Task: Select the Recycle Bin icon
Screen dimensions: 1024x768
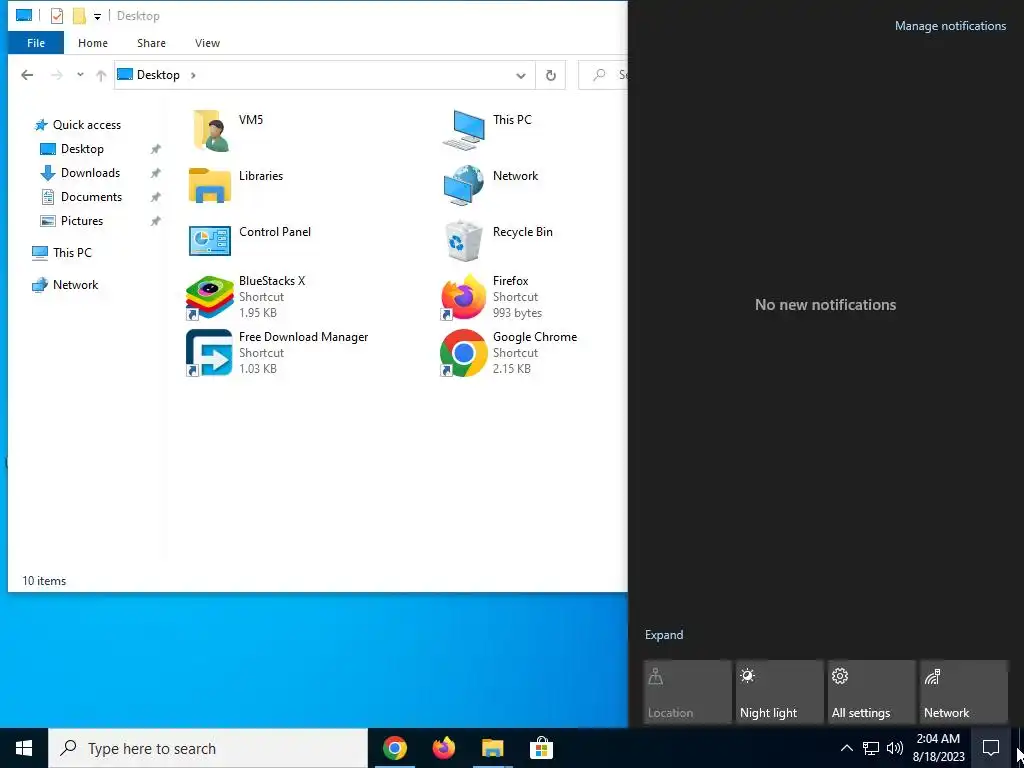Action: point(464,241)
